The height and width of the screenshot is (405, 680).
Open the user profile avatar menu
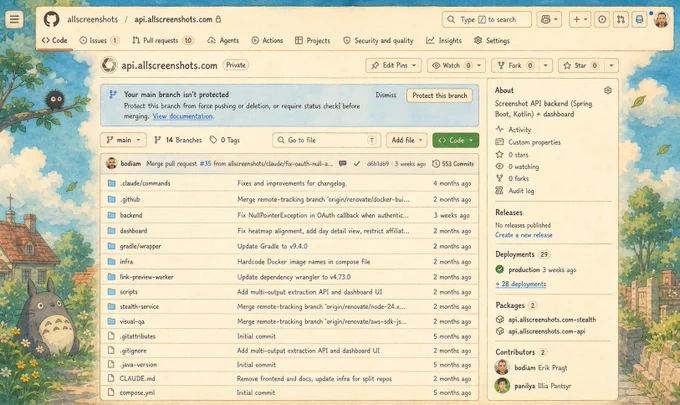[661, 20]
